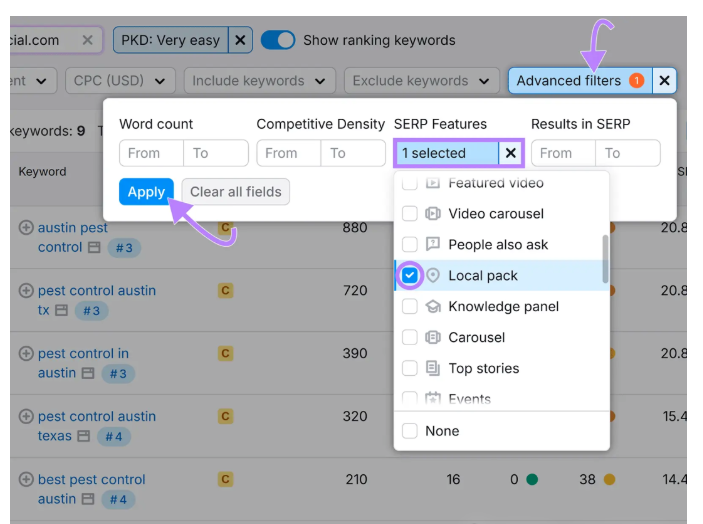Select None in SERP Features list
This screenshot has height=524, width=703.
coord(410,431)
